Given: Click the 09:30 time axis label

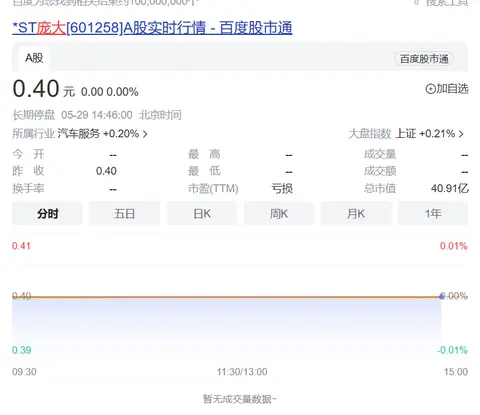Looking at the screenshot, I should pos(24,372).
